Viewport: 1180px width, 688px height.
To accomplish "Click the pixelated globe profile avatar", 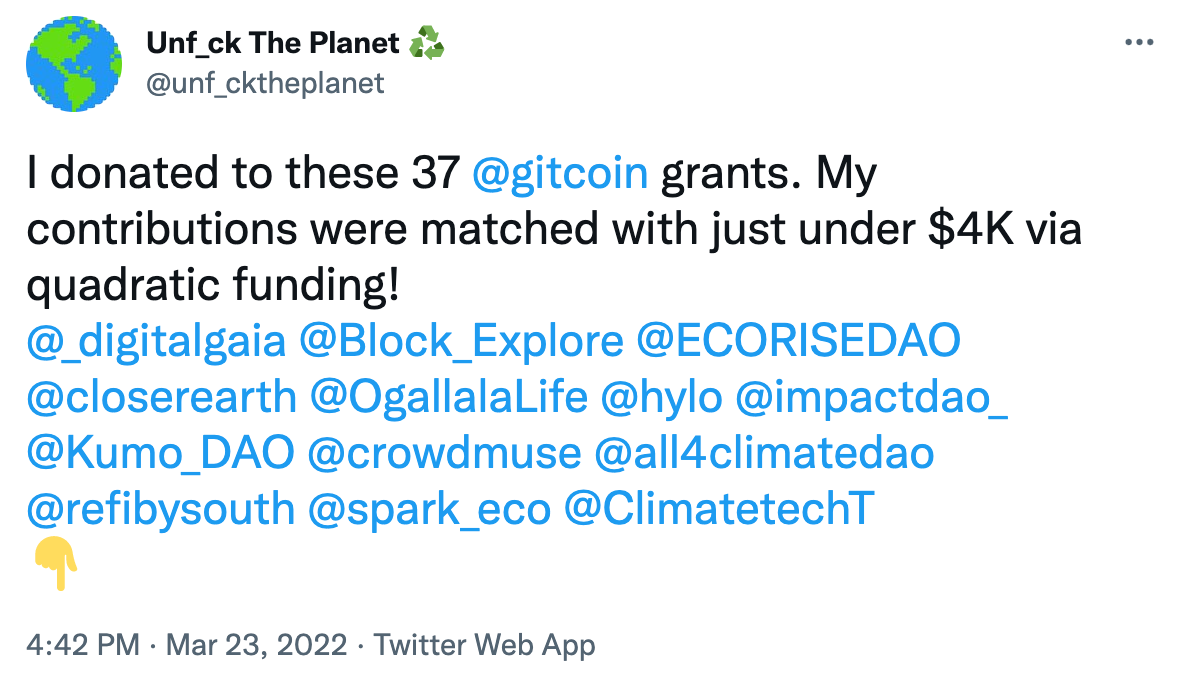I will pyautogui.click(x=72, y=63).
